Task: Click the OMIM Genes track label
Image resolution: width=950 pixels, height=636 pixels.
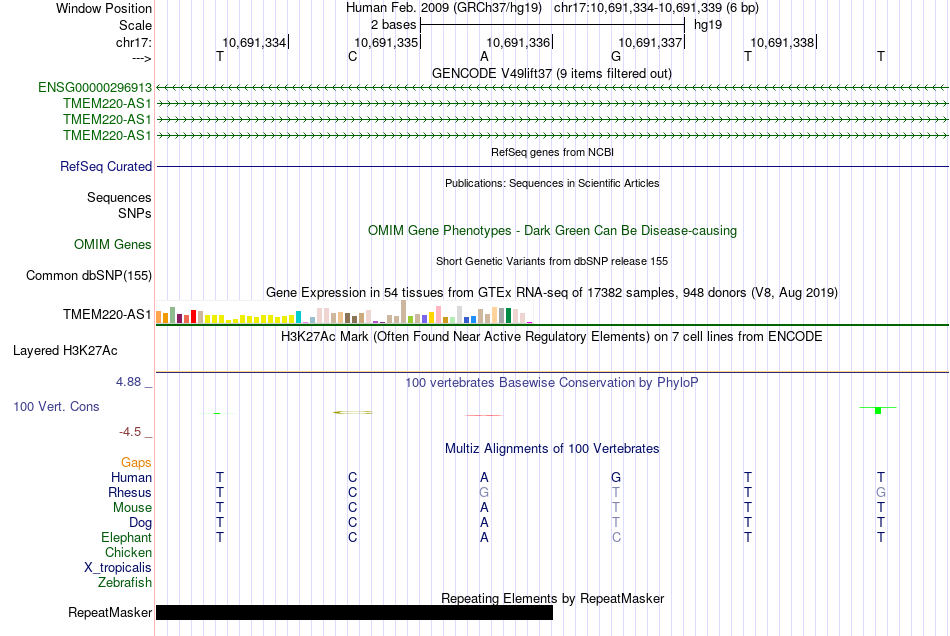Action: tap(112, 244)
